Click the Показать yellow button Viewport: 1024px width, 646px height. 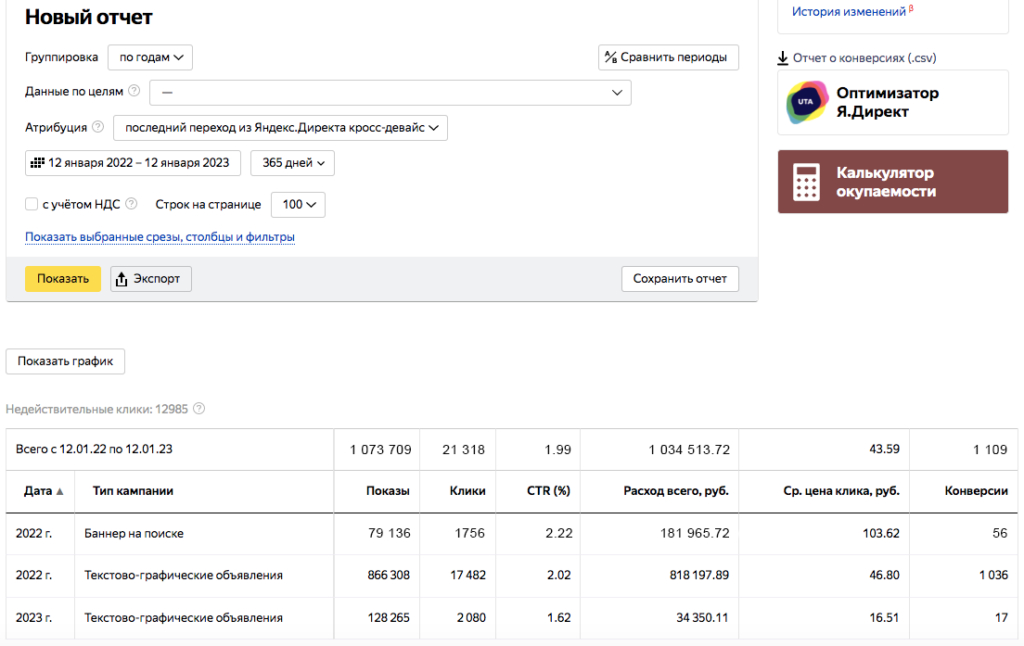click(63, 279)
